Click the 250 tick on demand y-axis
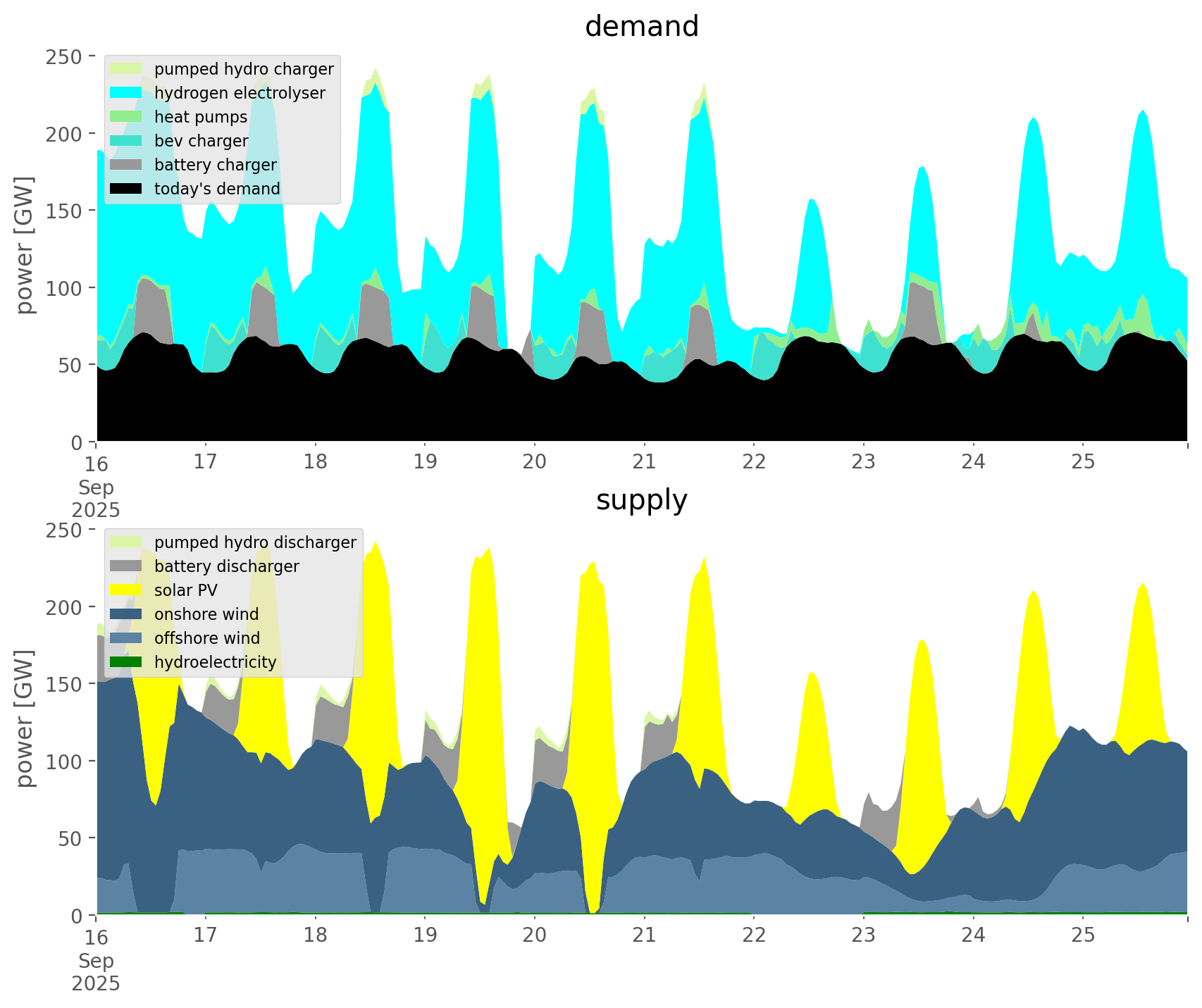 [65, 56]
